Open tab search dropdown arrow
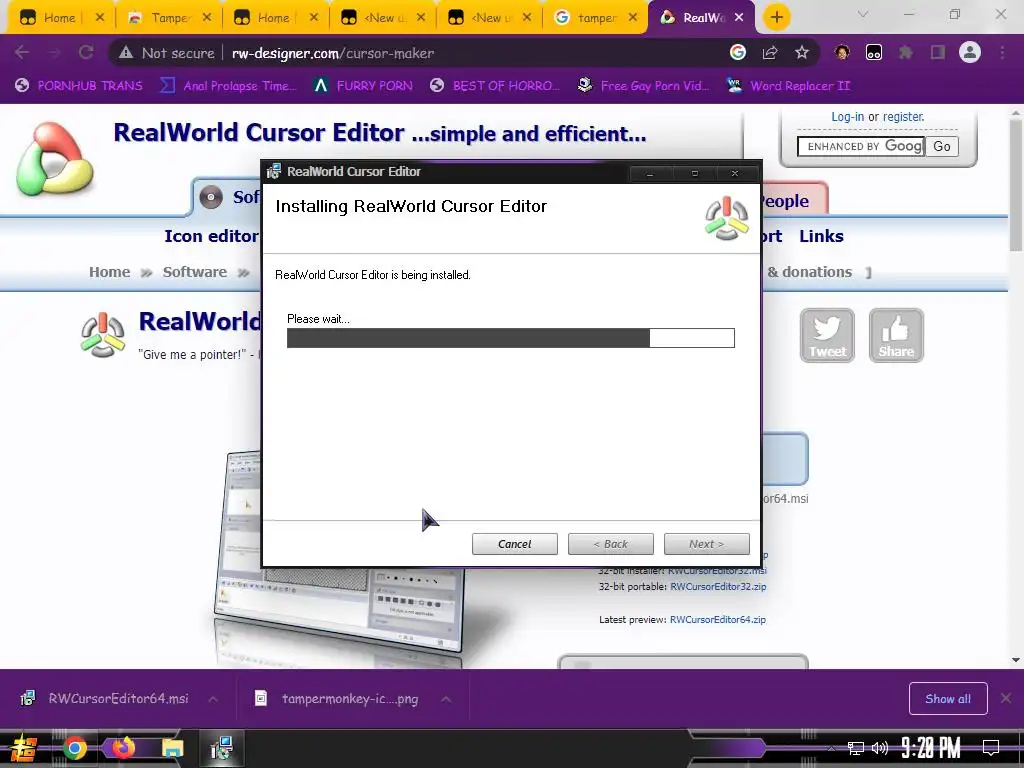The width and height of the screenshot is (1024, 768). point(863,14)
